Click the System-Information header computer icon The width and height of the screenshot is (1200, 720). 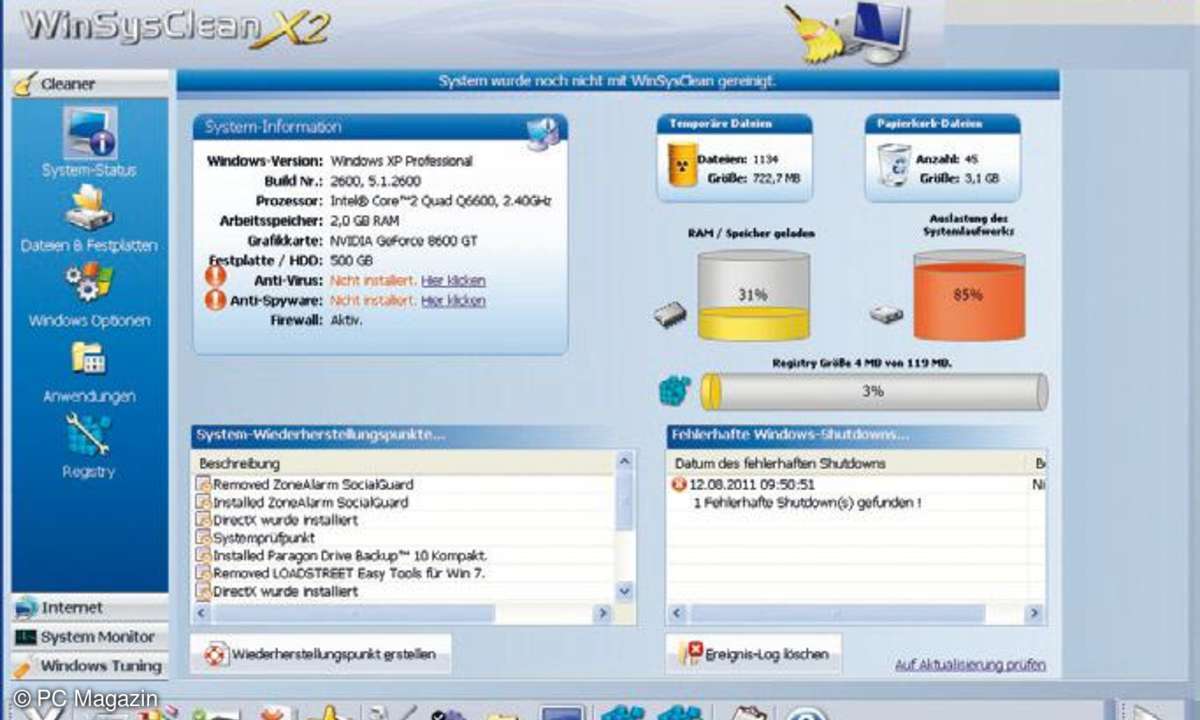543,133
